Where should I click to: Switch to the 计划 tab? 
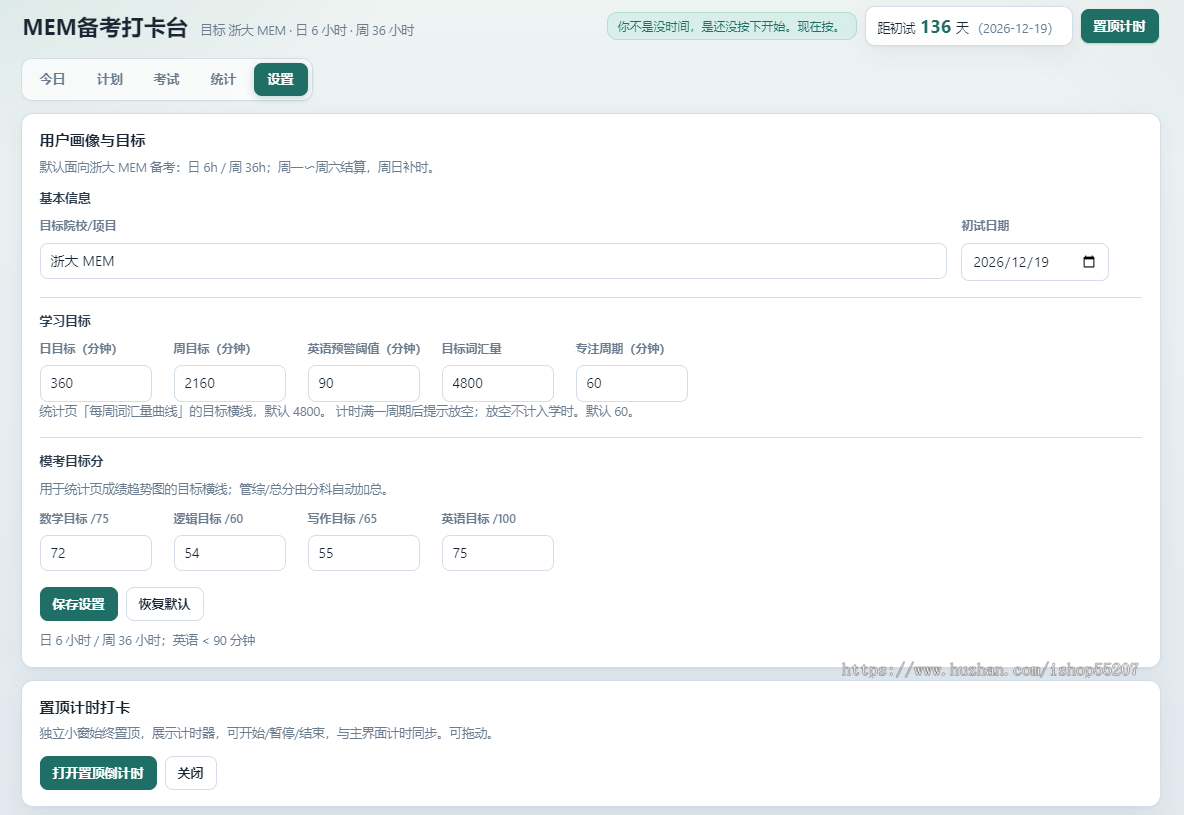pos(109,79)
